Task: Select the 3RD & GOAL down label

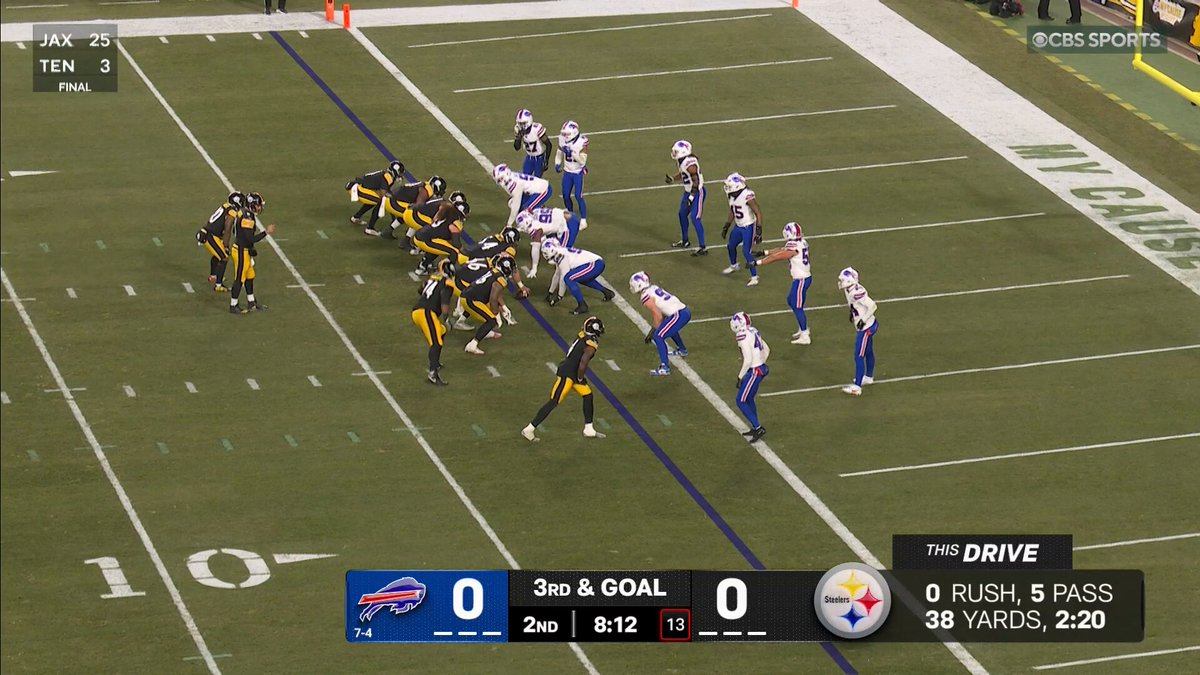Action: click(599, 588)
